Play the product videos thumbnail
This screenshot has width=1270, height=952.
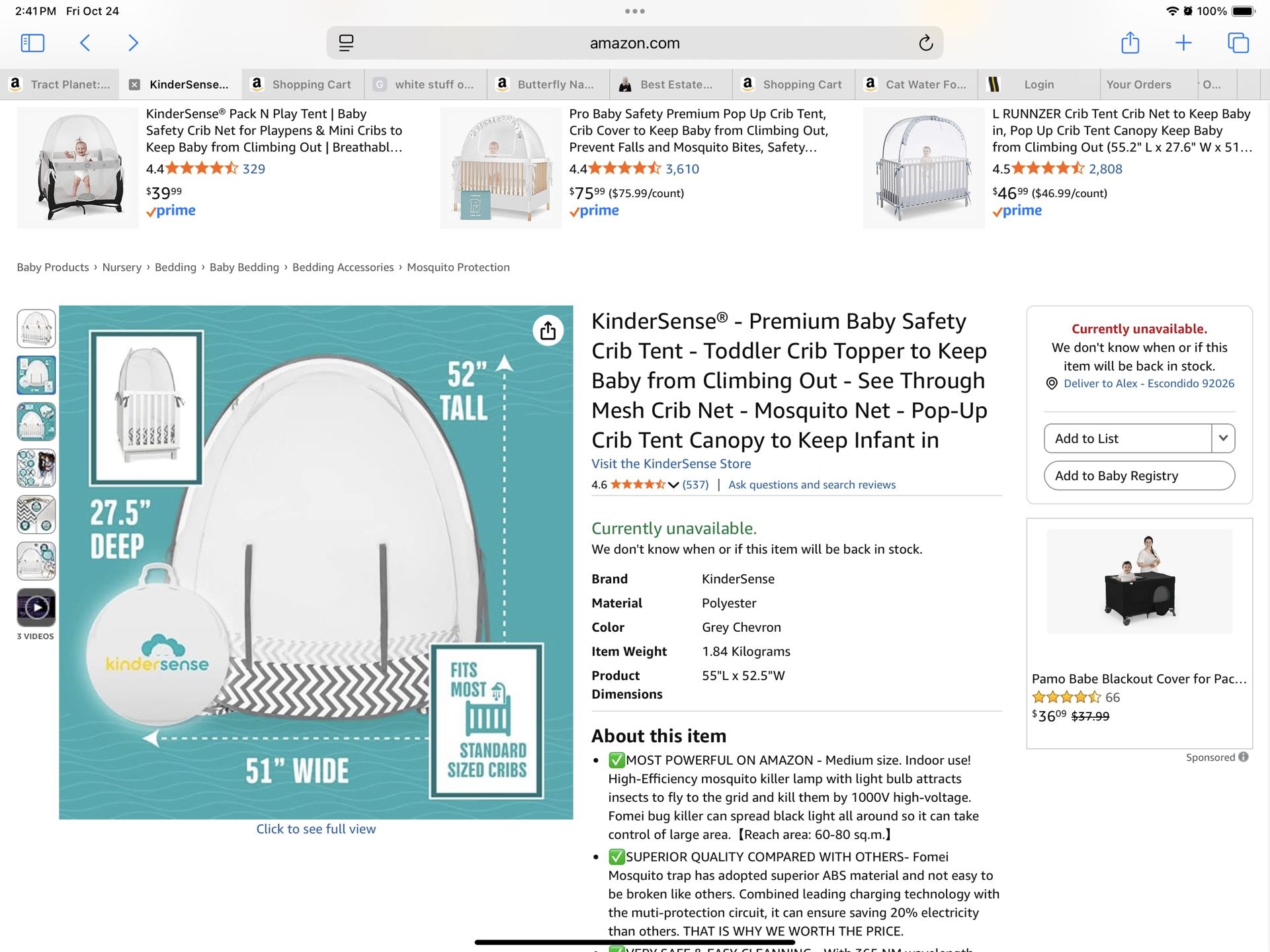point(36,607)
